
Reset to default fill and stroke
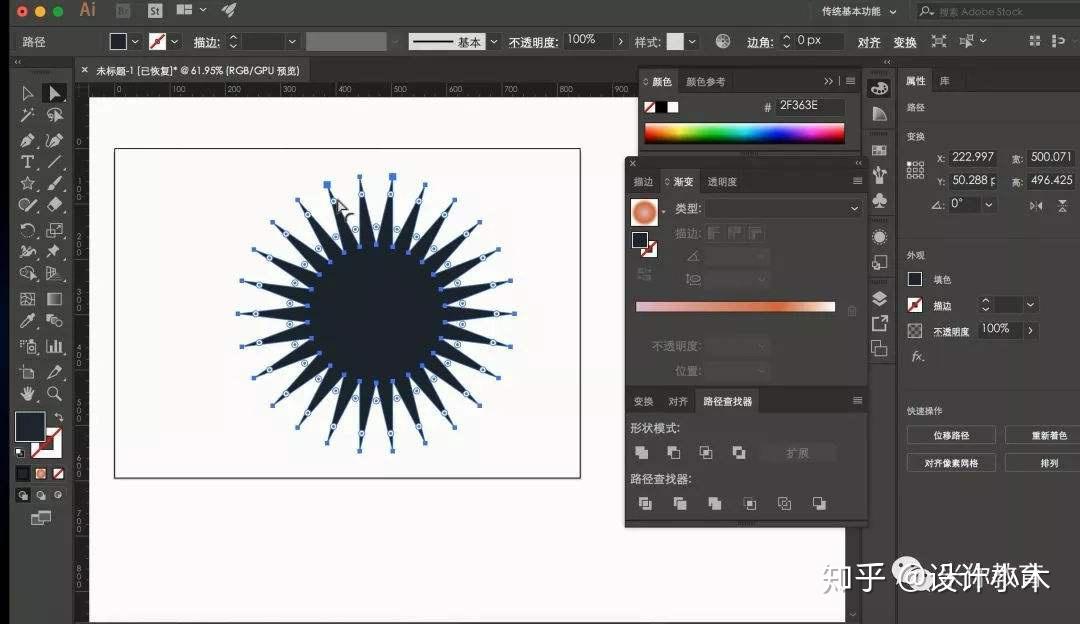coord(20,452)
